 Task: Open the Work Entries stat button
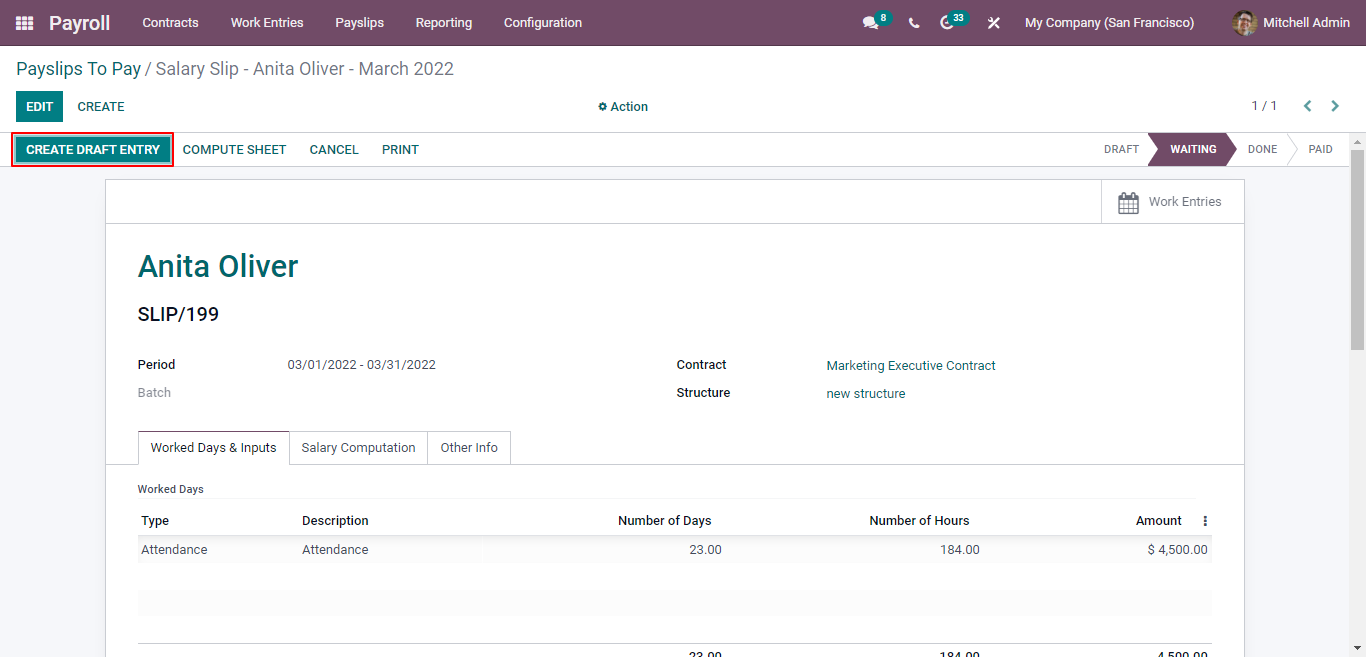1172,202
